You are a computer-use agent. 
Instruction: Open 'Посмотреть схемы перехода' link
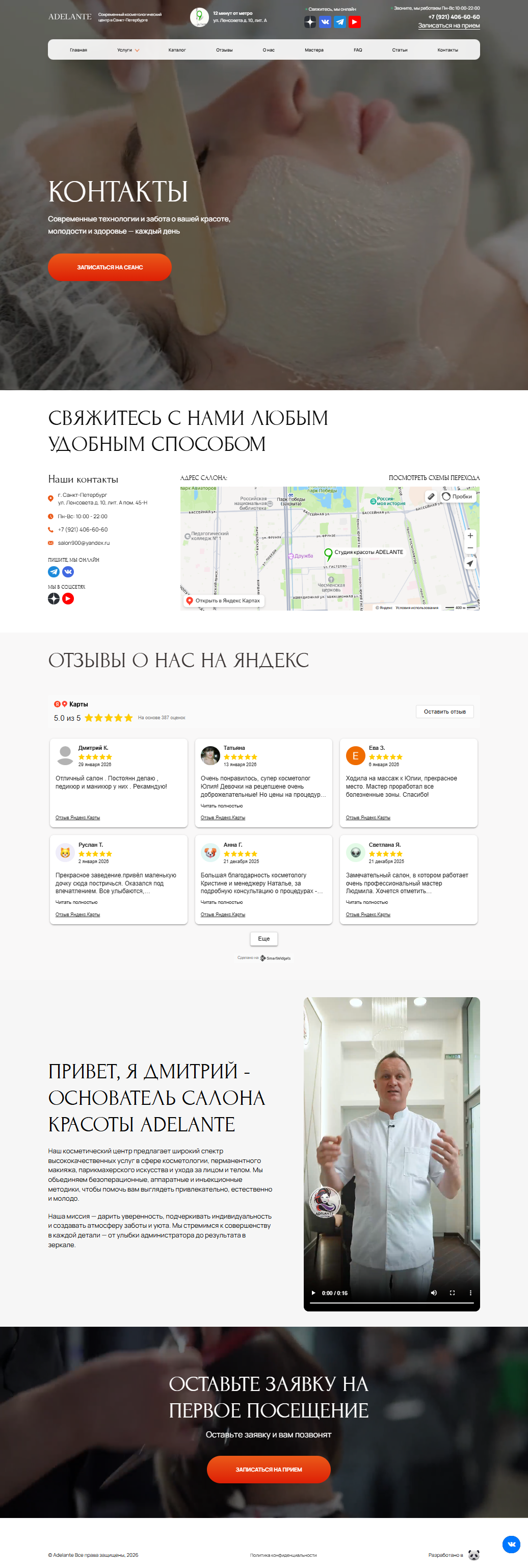click(434, 478)
